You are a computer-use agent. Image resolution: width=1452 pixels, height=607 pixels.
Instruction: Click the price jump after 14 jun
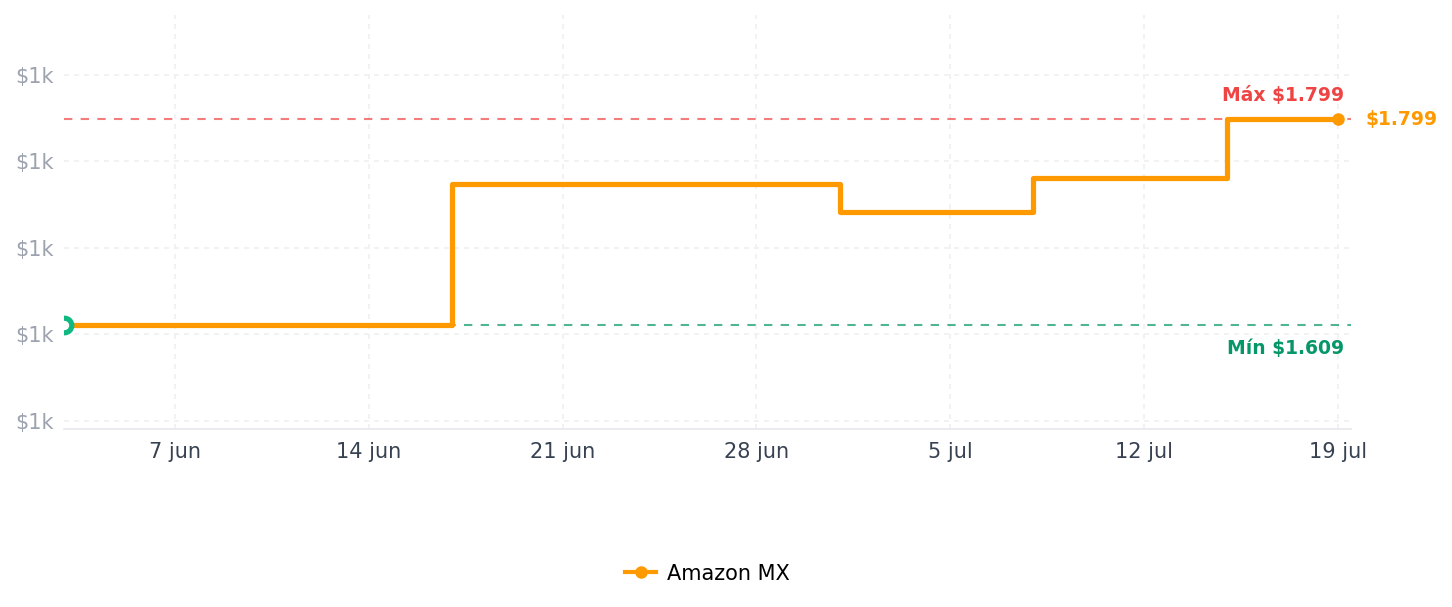coord(452,255)
